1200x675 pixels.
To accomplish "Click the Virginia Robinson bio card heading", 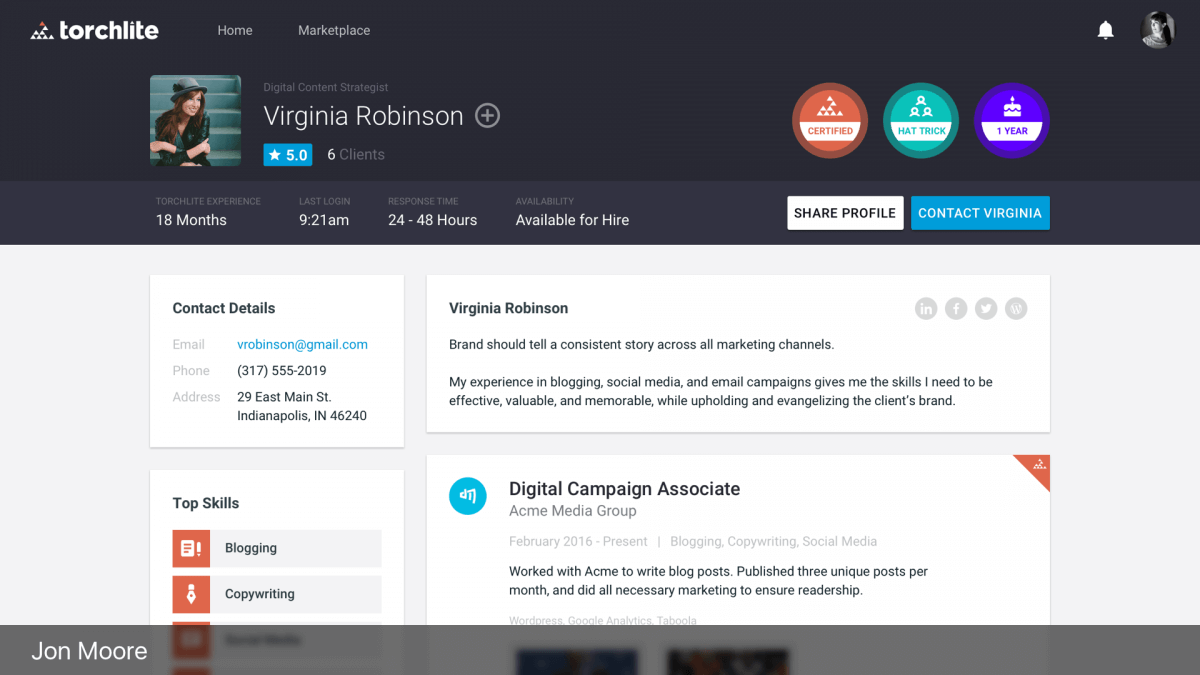I will [x=508, y=308].
